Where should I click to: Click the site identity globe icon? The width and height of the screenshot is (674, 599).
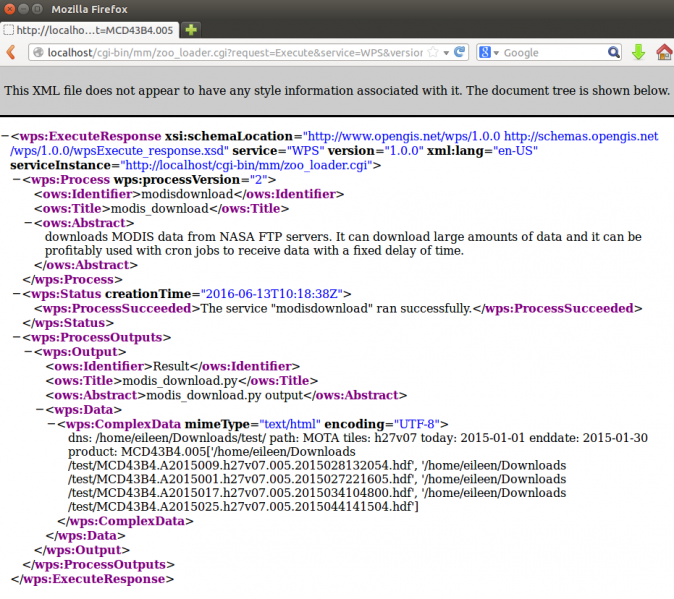coord(38,52)
